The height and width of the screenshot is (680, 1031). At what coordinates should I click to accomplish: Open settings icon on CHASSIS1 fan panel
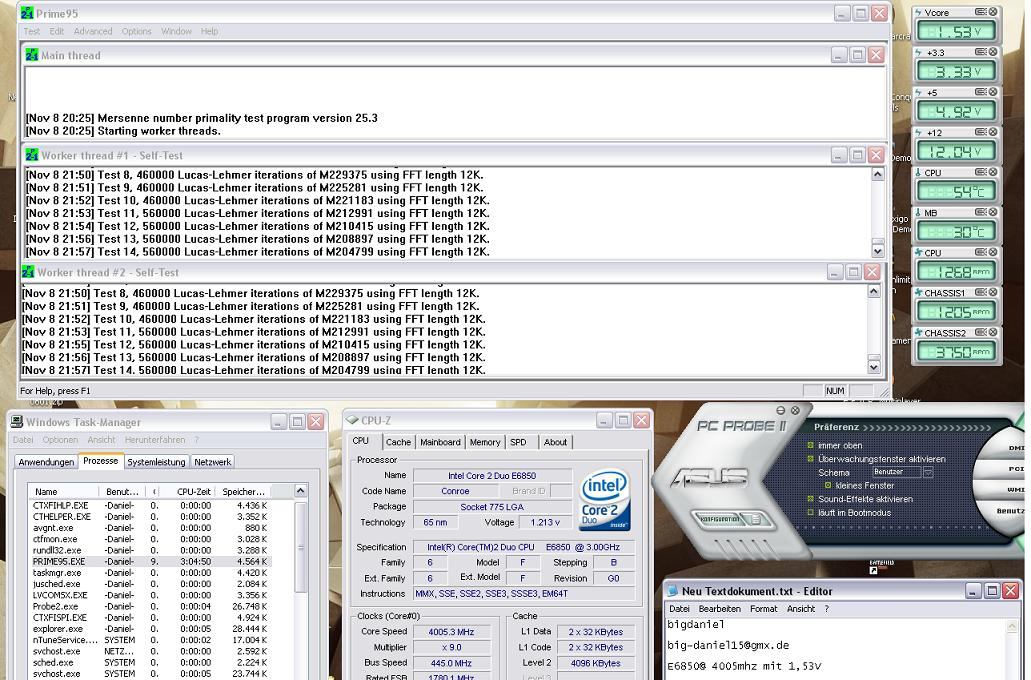980,293
